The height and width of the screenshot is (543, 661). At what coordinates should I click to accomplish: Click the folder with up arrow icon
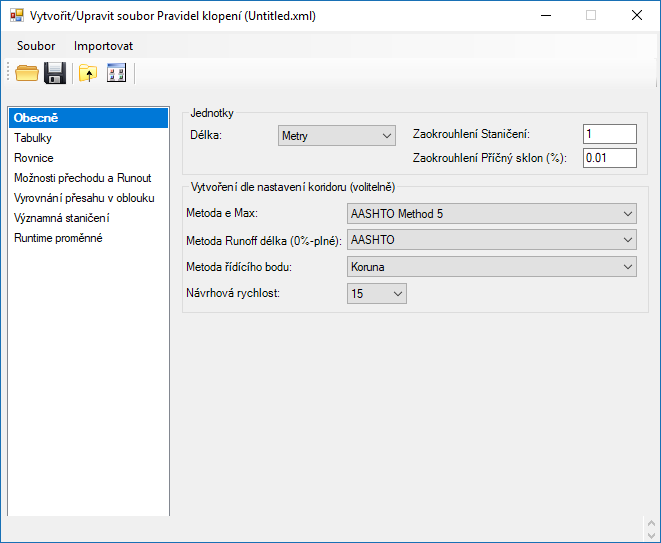(x=88, y=73)
